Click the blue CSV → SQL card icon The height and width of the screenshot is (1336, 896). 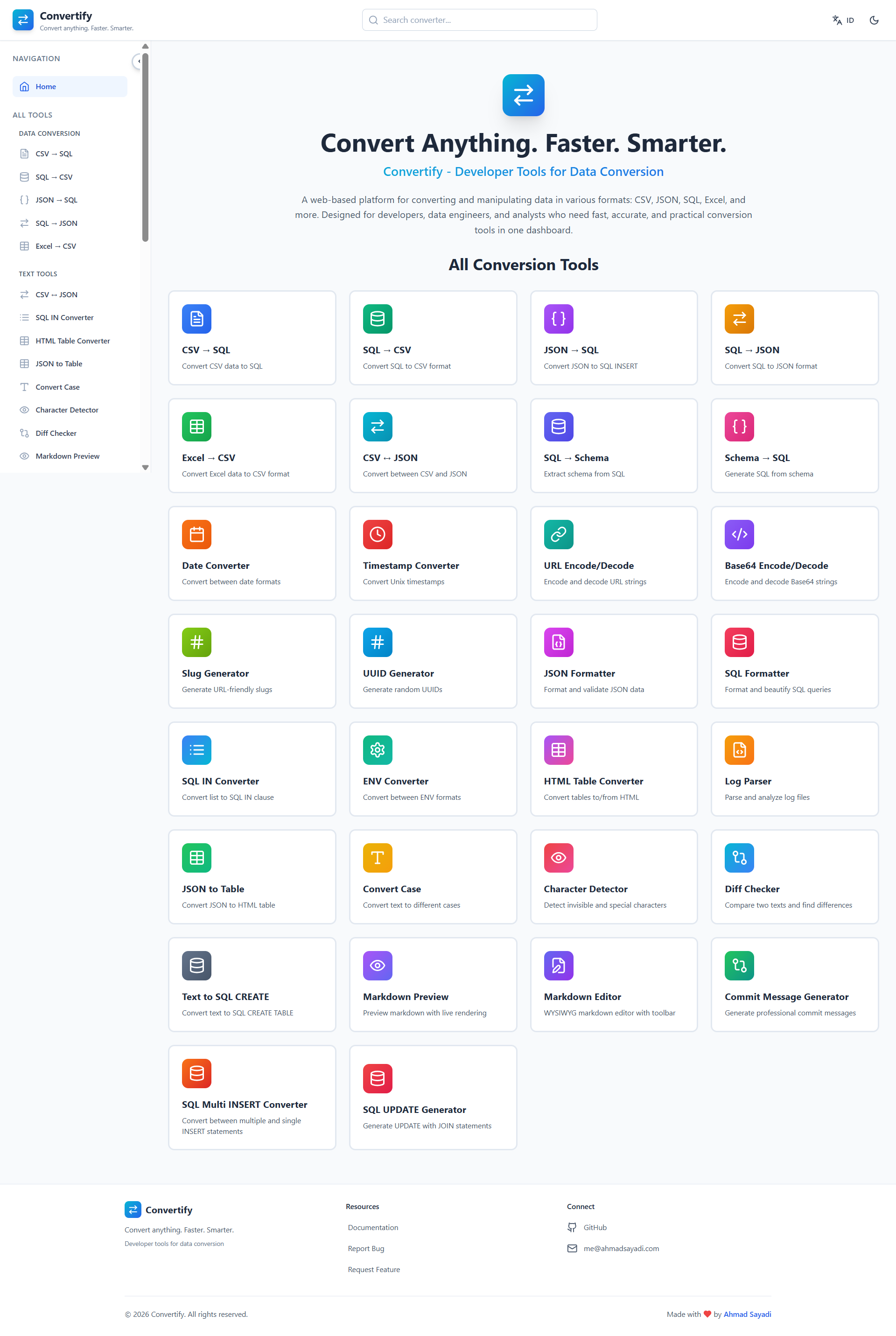click(196, 319)
